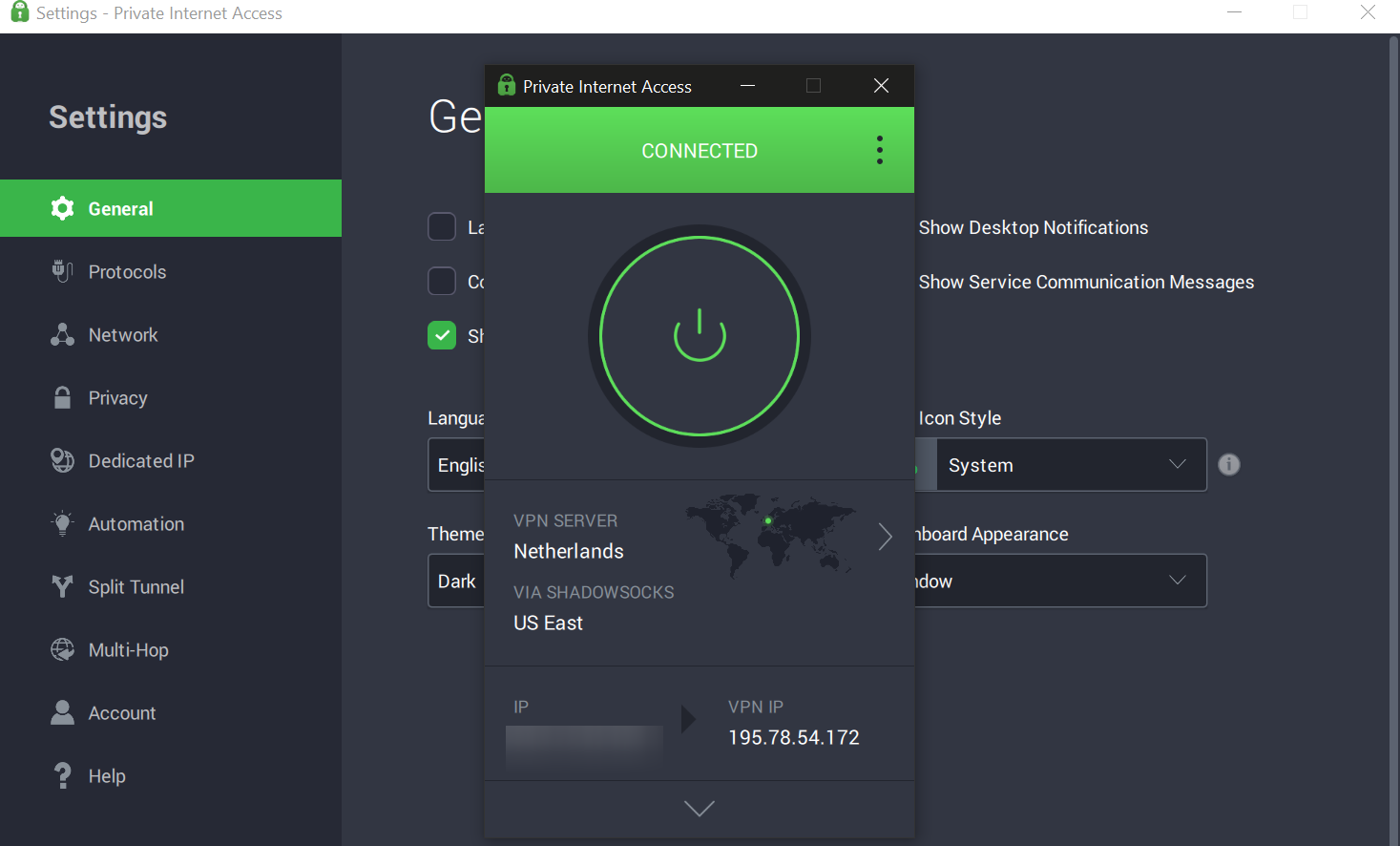The width and height of the screenshot is (1400, 846).
Task: Click the blurred IP address field
Action: (584, 747)
